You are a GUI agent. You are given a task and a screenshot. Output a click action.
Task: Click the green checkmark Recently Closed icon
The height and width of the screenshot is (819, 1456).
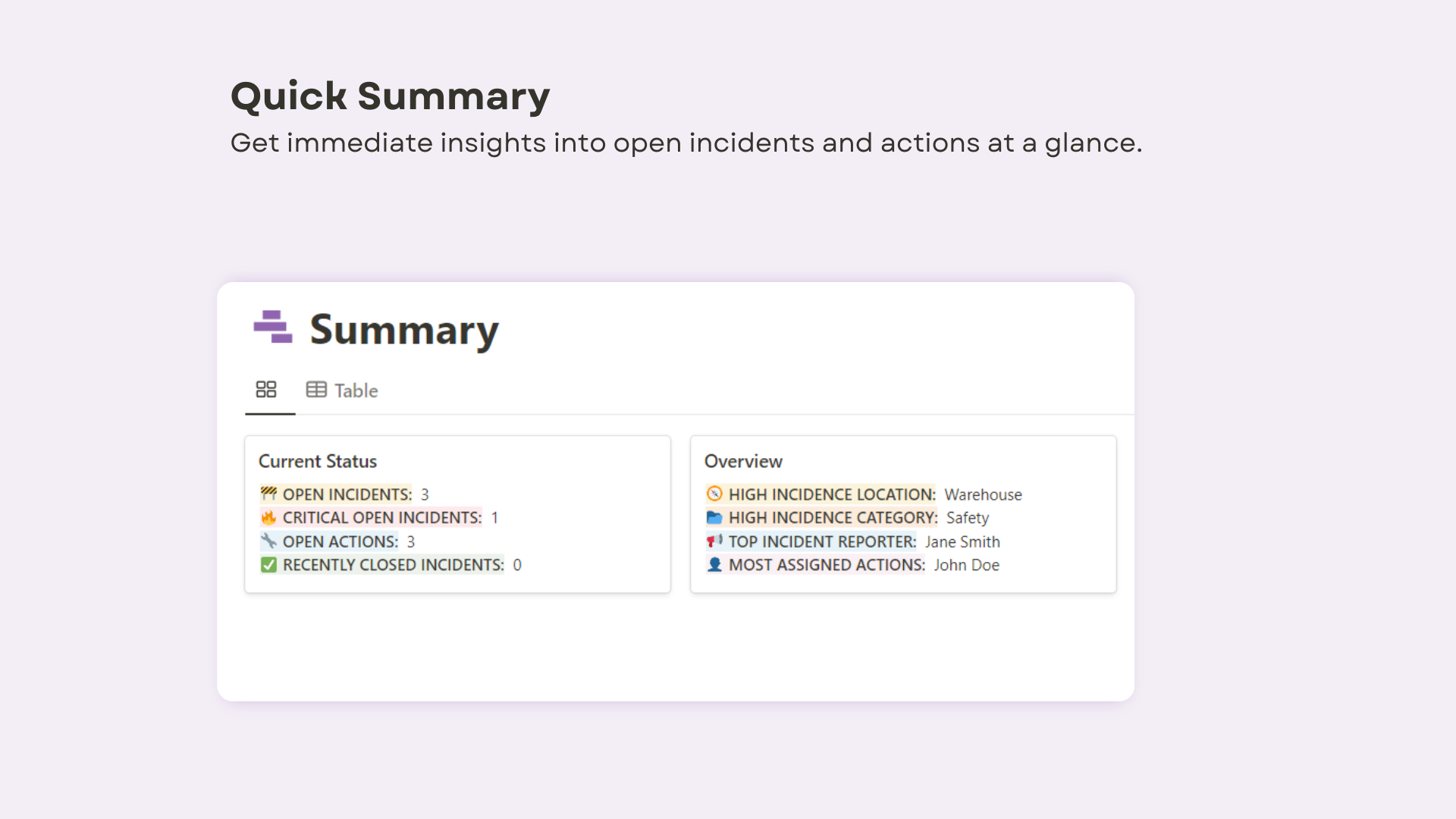click(x=268, y=565)
